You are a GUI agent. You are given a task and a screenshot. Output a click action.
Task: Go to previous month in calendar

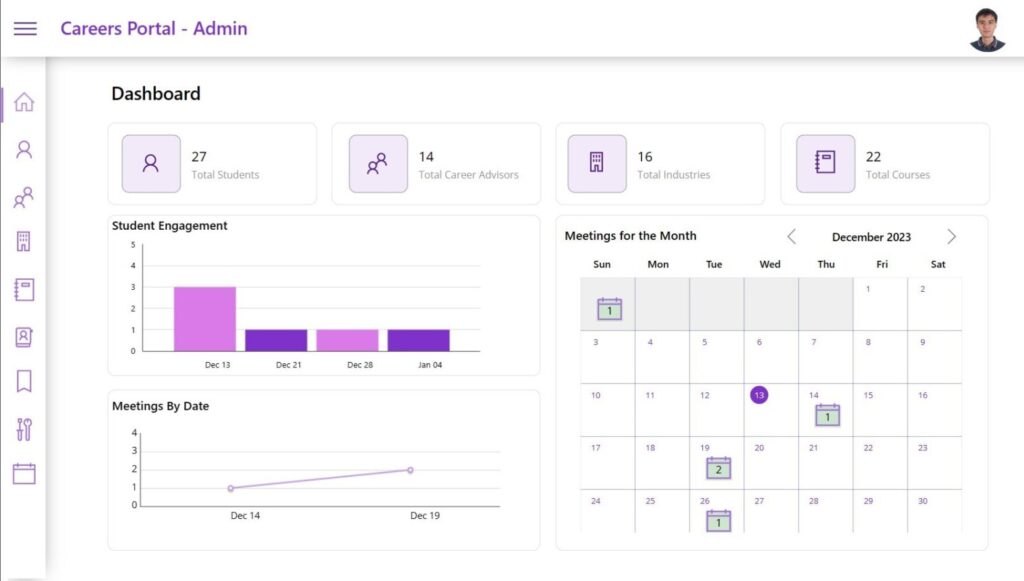[x=792, y=236]
